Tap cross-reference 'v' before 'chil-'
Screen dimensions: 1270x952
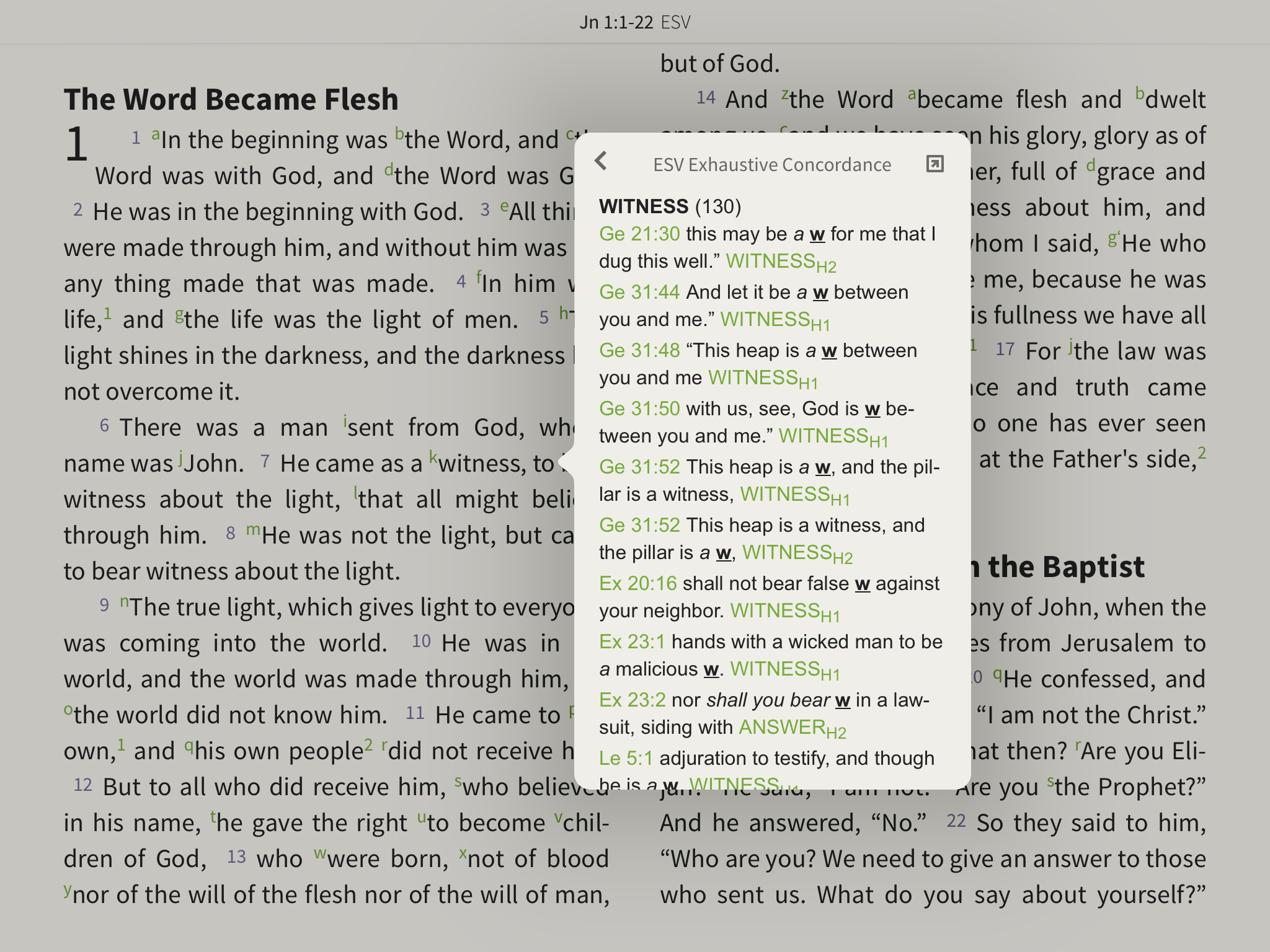[x=558, y=818]
